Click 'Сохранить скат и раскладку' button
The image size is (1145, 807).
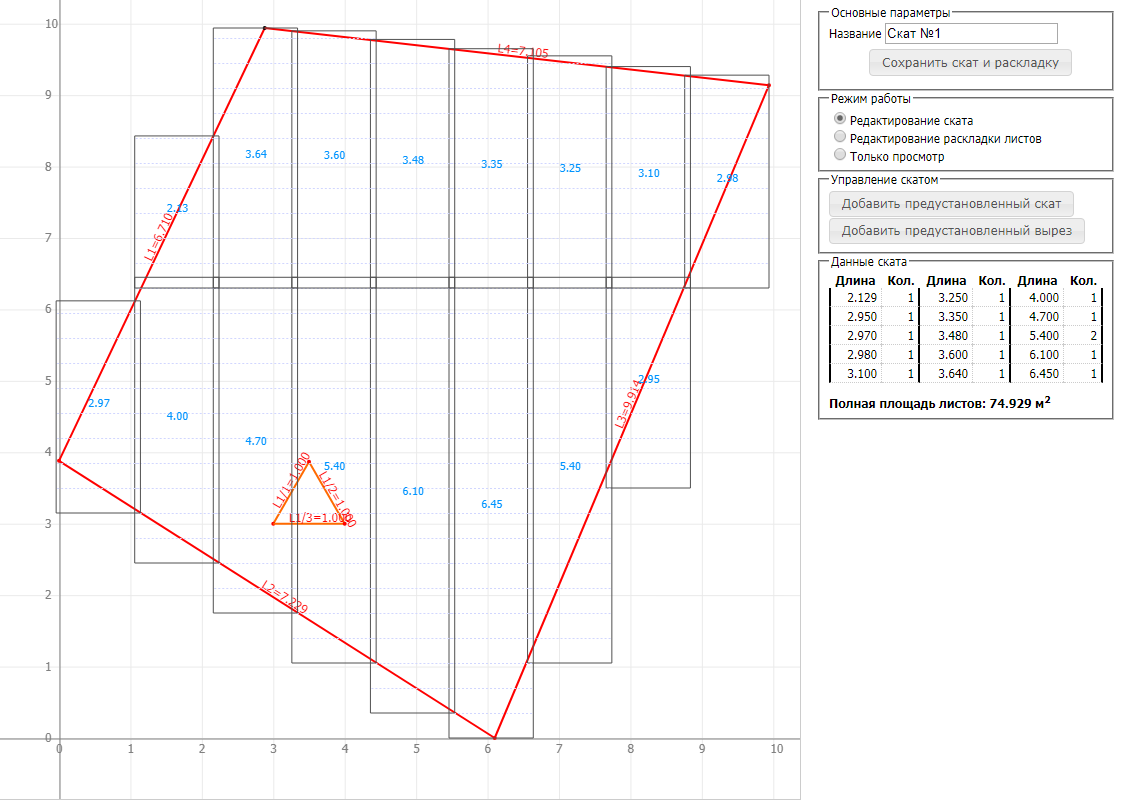(x=970, y=63)
